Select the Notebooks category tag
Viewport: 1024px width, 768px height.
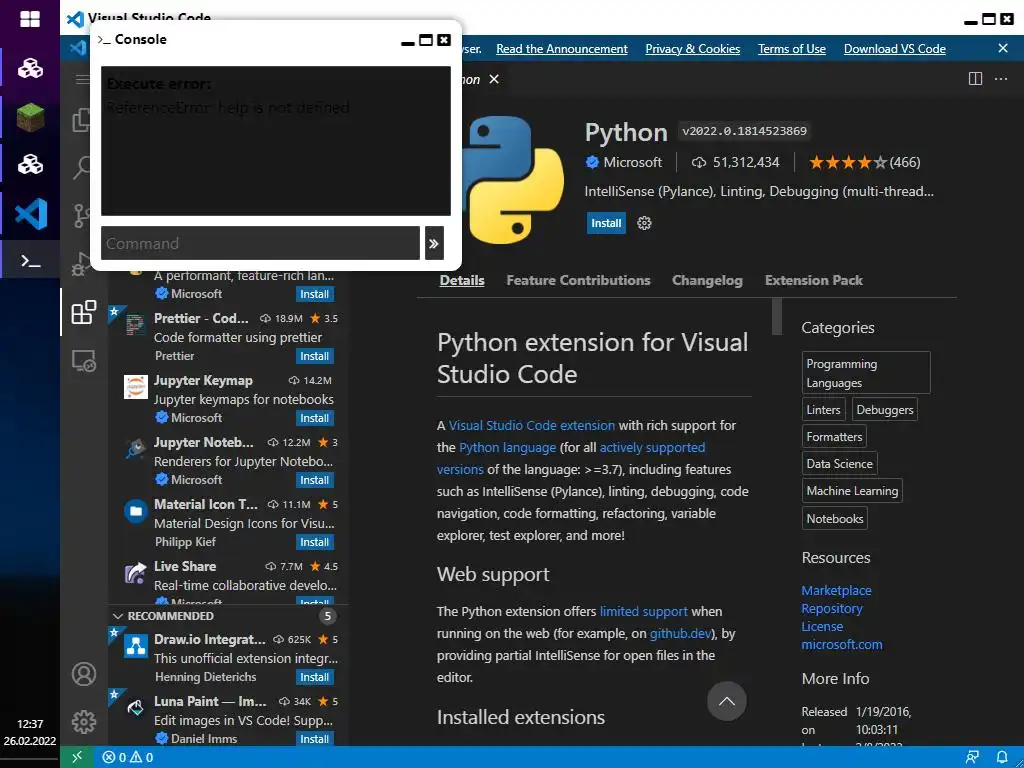click(835, 519)
